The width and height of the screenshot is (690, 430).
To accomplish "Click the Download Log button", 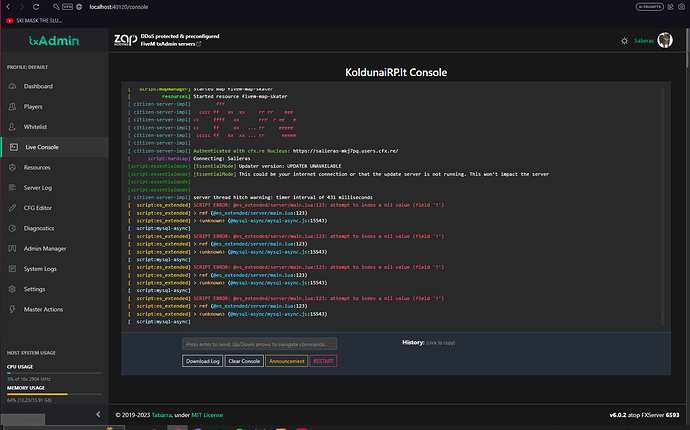I will click(201, 360).
